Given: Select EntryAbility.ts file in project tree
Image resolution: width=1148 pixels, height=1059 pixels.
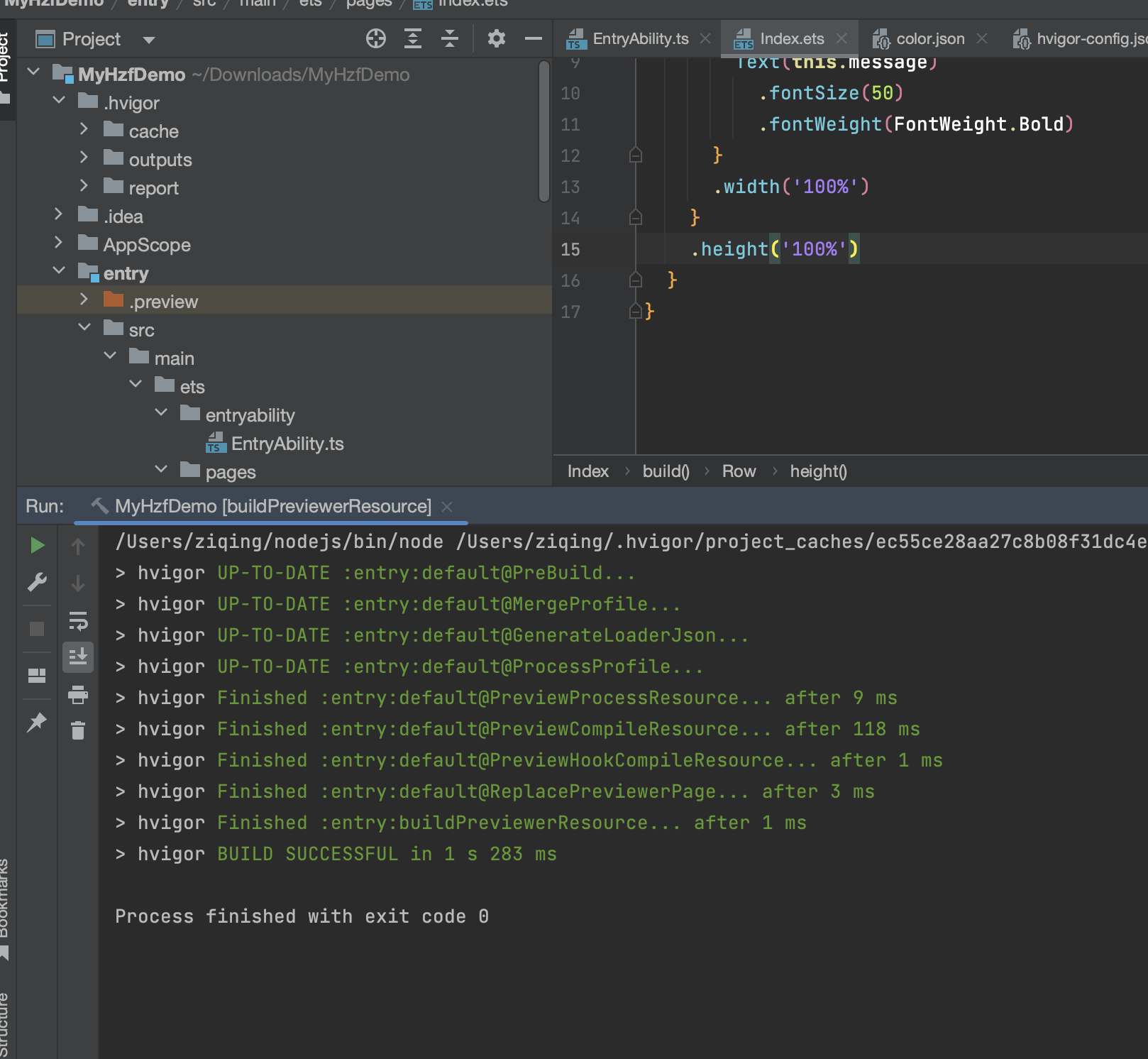Looking at the screenshot, I should tap(287, 444).
